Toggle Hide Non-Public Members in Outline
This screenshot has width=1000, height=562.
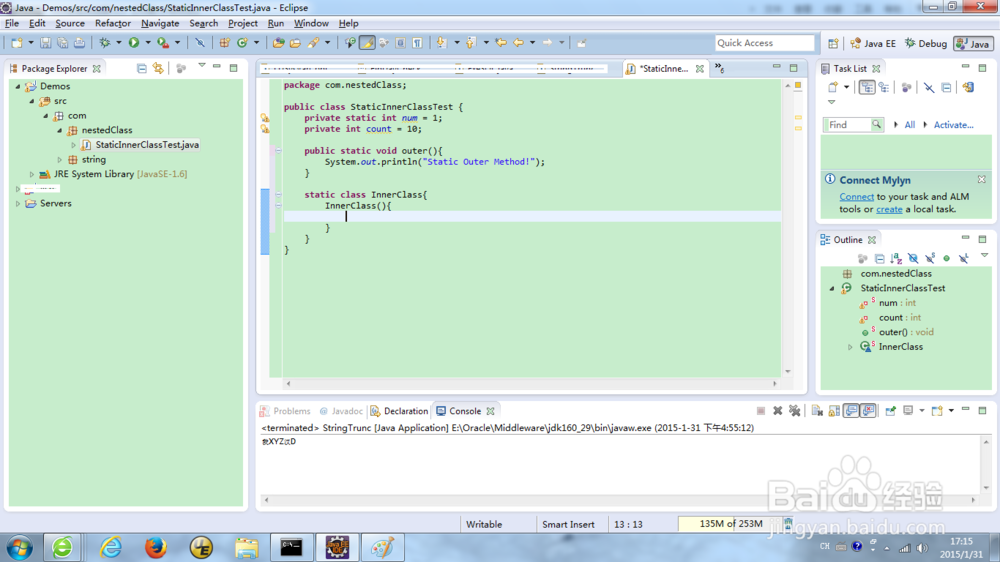(946, 258)
